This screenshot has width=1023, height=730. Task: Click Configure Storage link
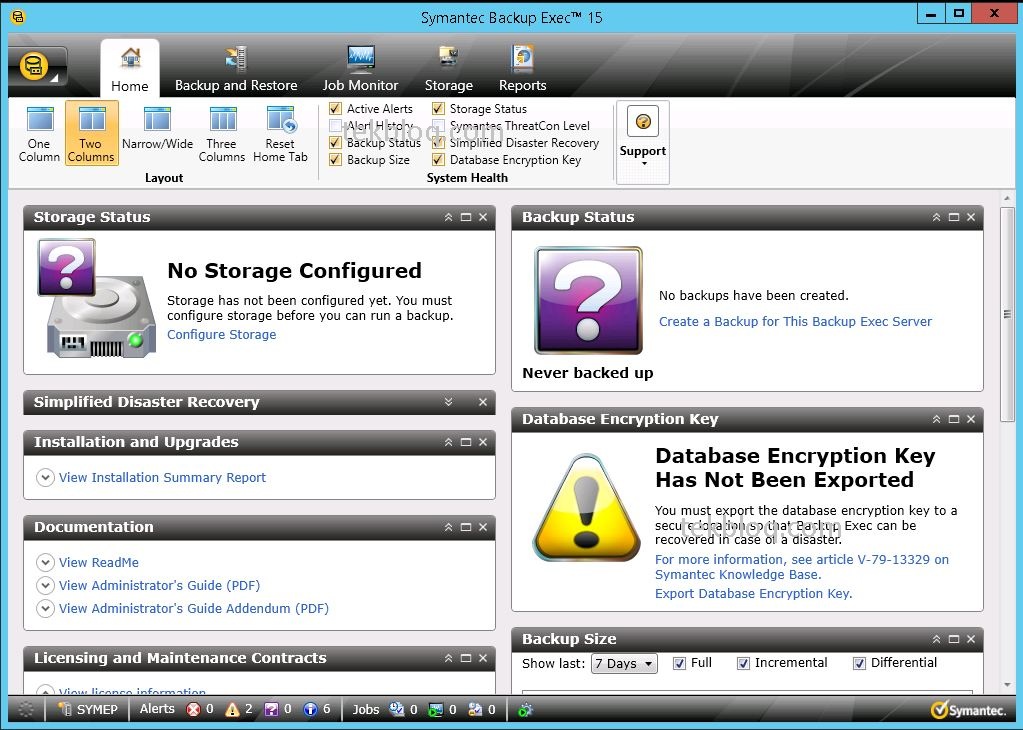(x=222, y=335)
